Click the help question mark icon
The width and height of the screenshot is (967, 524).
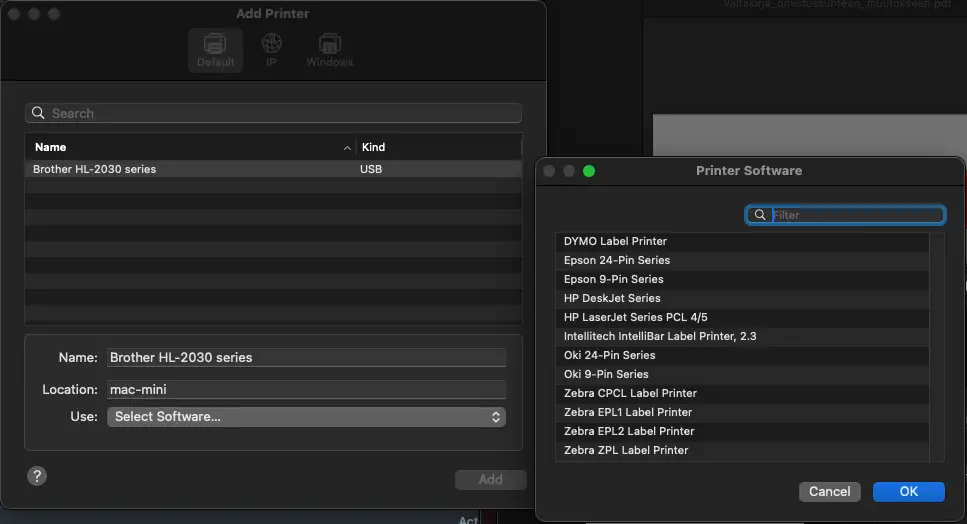pyautogui.click(x=38, y=476)
